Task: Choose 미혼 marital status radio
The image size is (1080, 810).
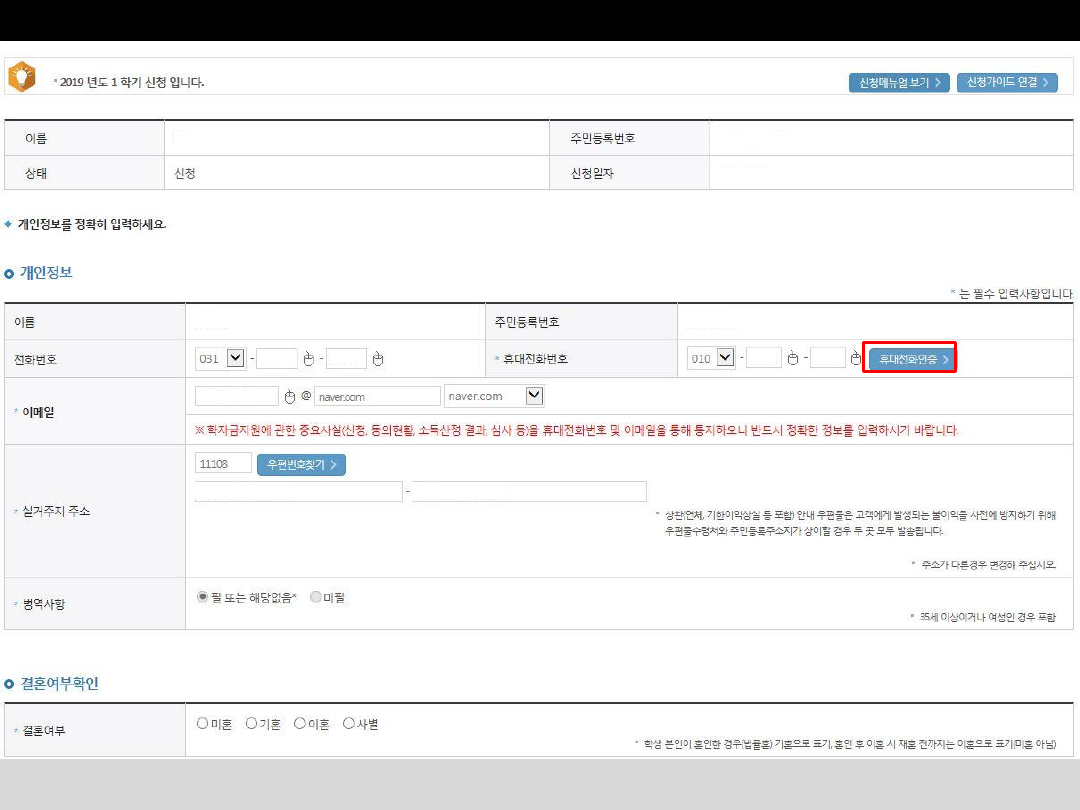Action: click(x=203, y=723)
